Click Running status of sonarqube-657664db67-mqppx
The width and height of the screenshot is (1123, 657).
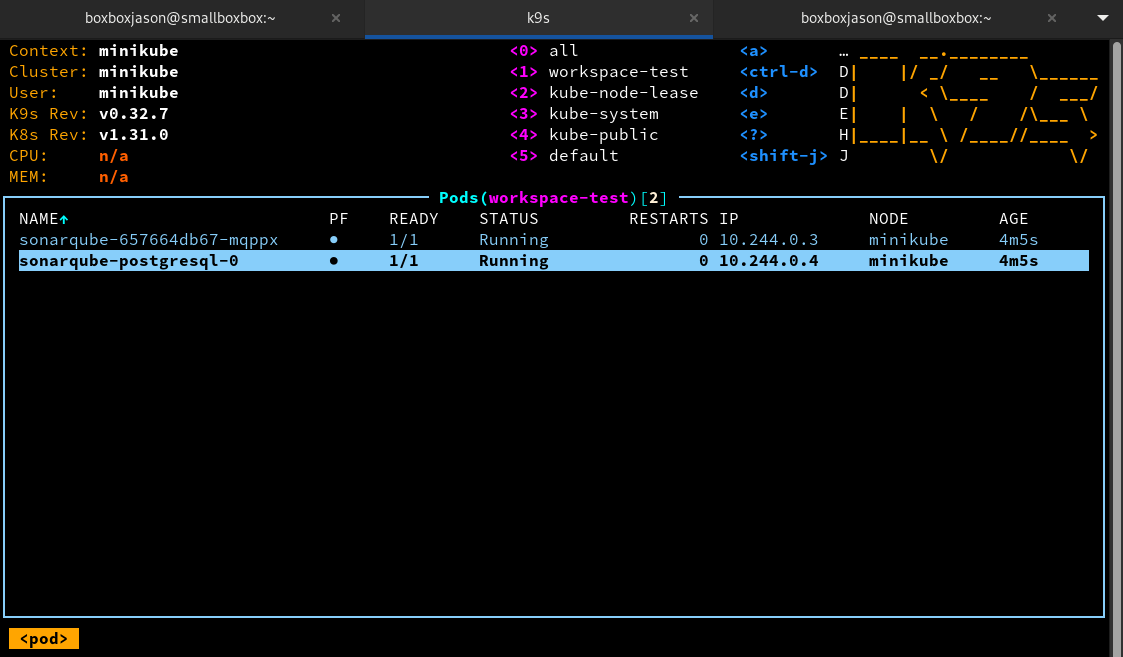pos(514,240)
